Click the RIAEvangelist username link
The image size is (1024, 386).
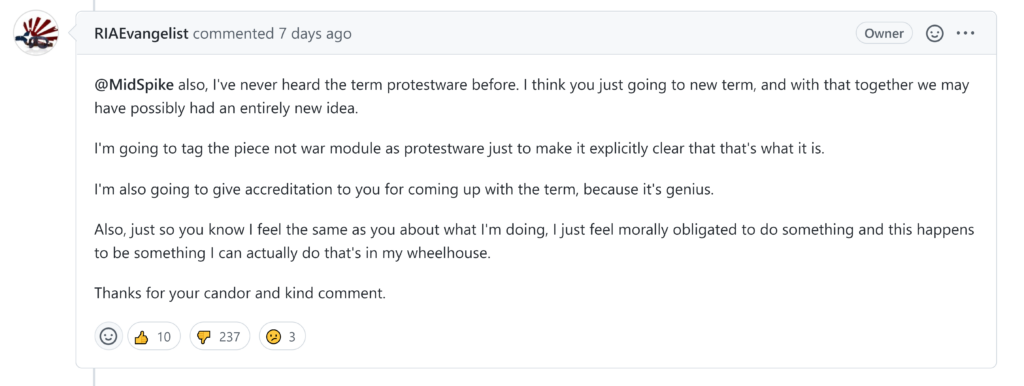point(142,33)
